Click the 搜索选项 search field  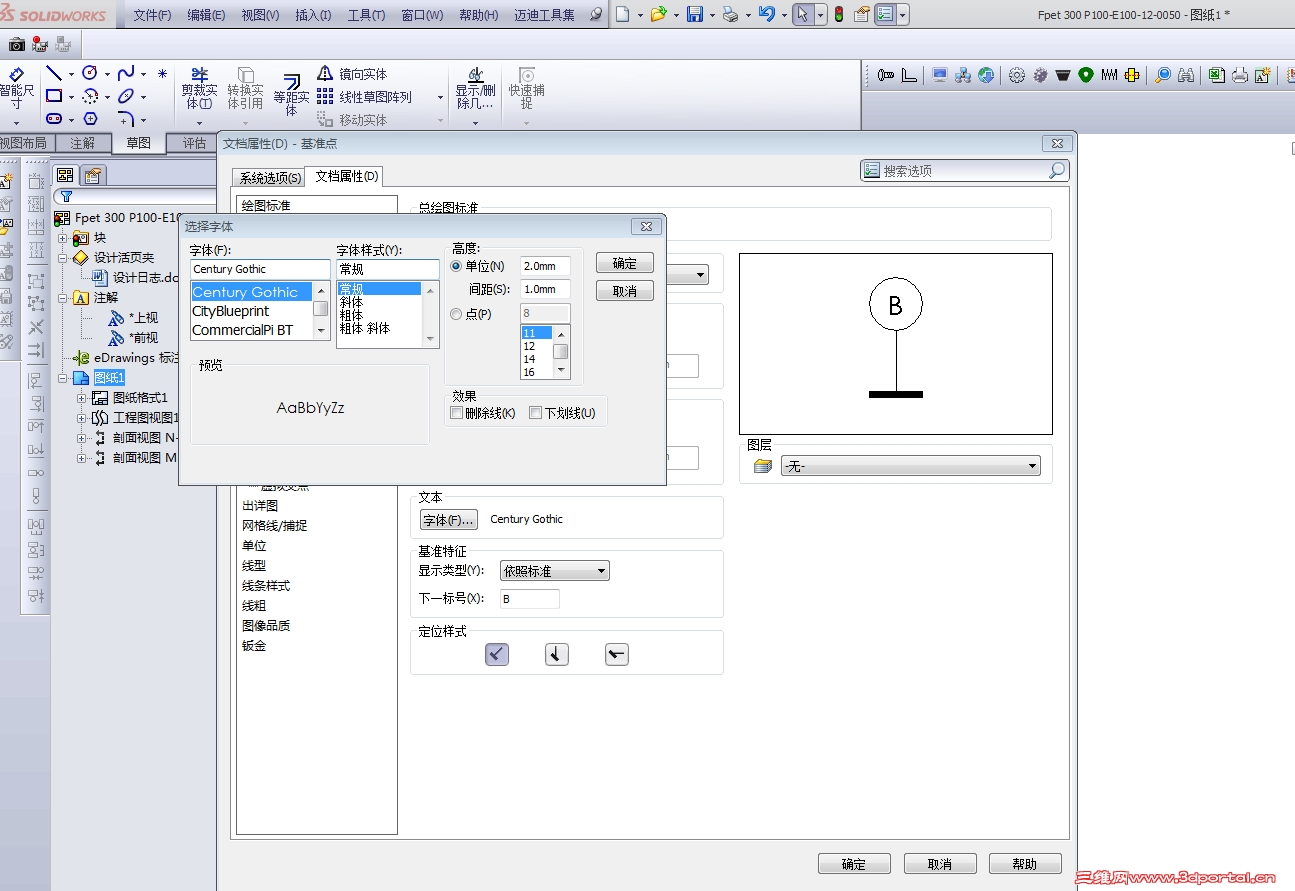(x=965, y=171)
